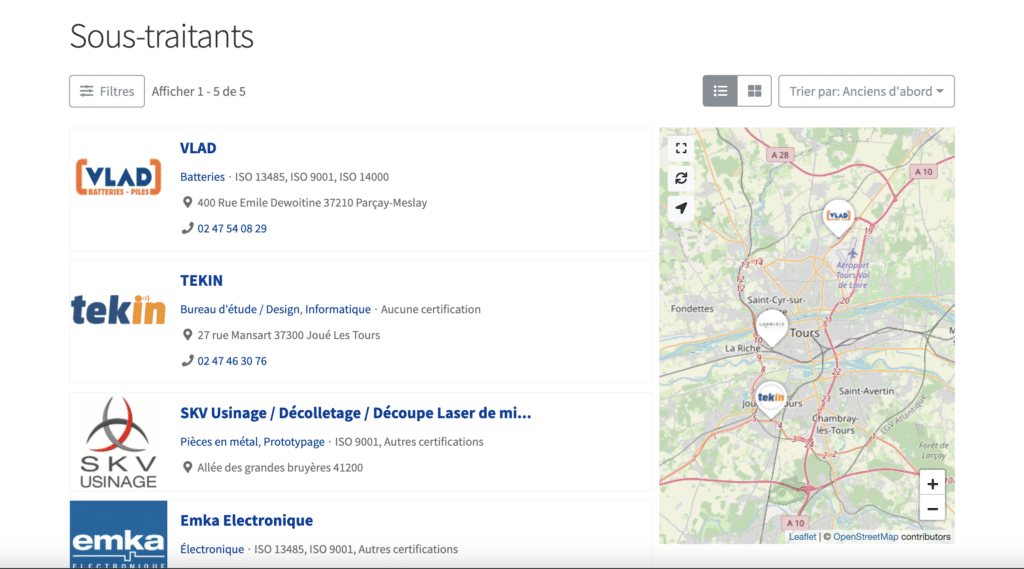Zoom in on the map
The image size is (1024, 569).
click(933, 484)
